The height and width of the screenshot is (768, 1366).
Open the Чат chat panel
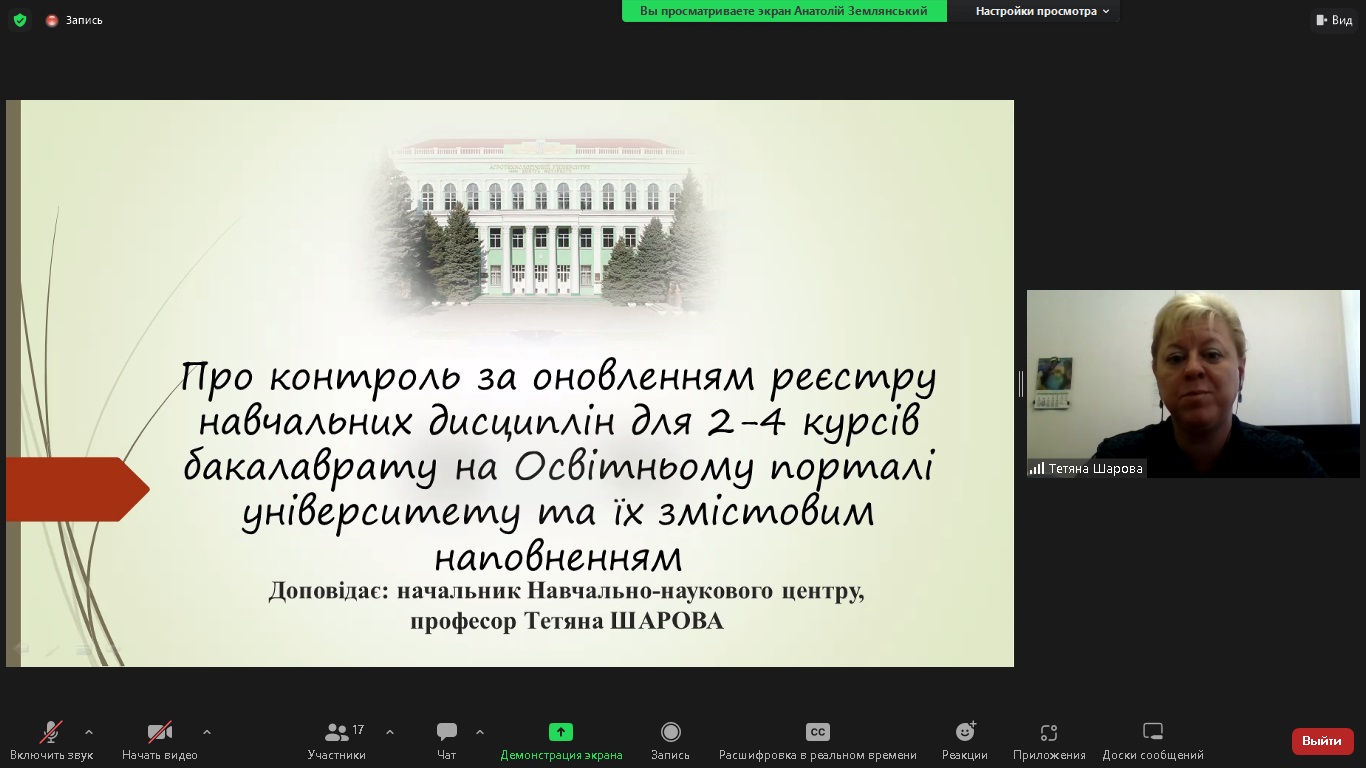(x=447, y=741)
